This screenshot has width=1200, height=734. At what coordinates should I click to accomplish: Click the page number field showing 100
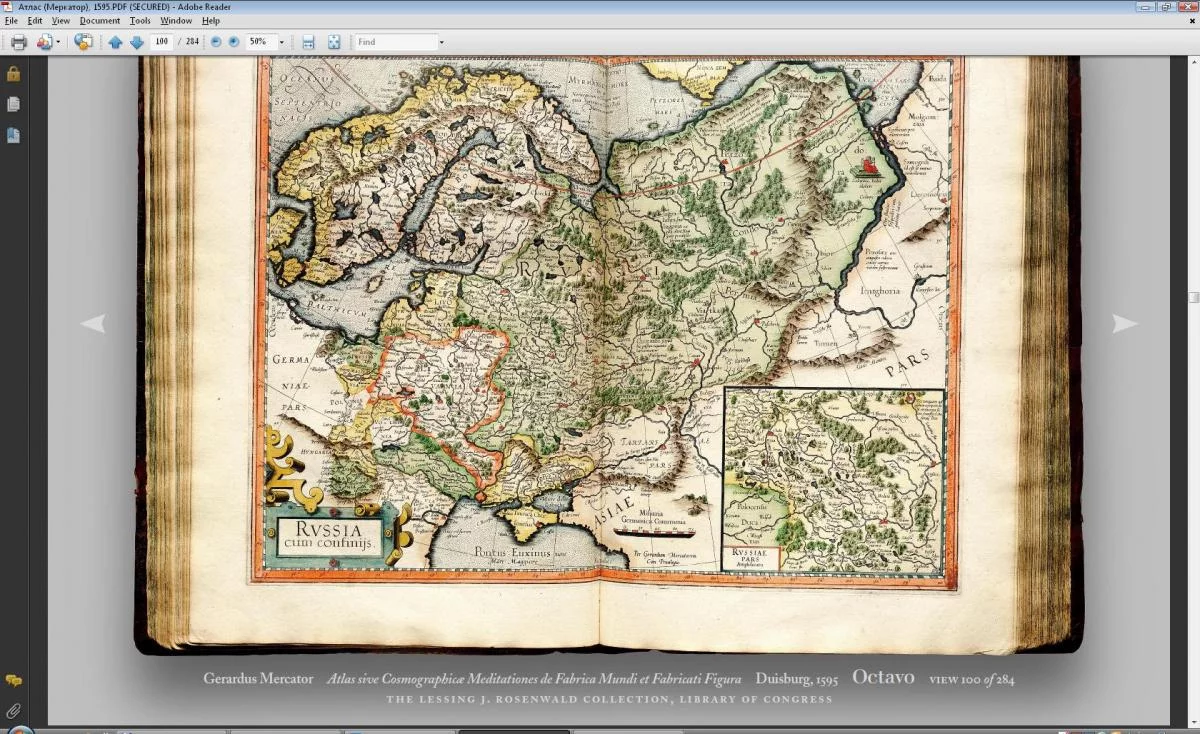(x=162, y=42)
